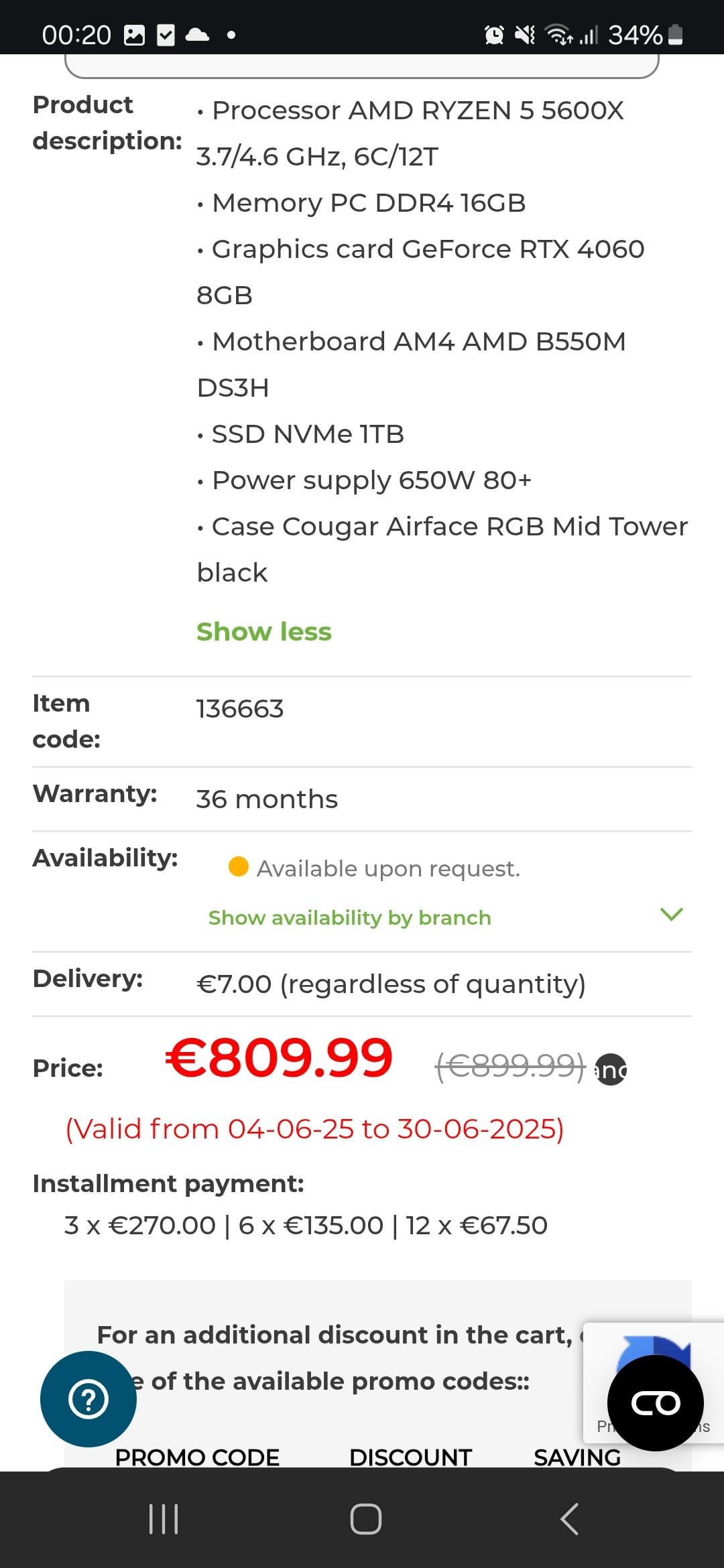Tap the Android back navigation arrow

(569, 1519)
